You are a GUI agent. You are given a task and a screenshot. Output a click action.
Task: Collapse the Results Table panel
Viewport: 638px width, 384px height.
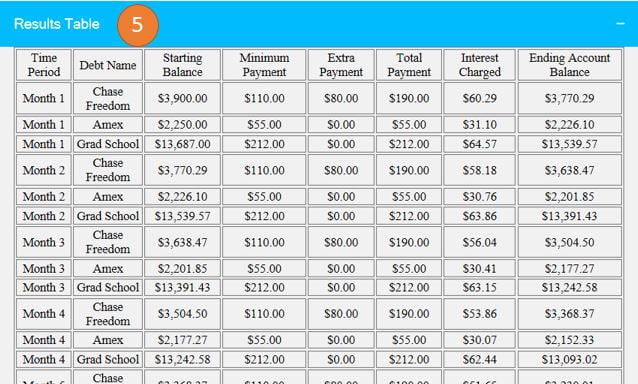pos(620,24)
